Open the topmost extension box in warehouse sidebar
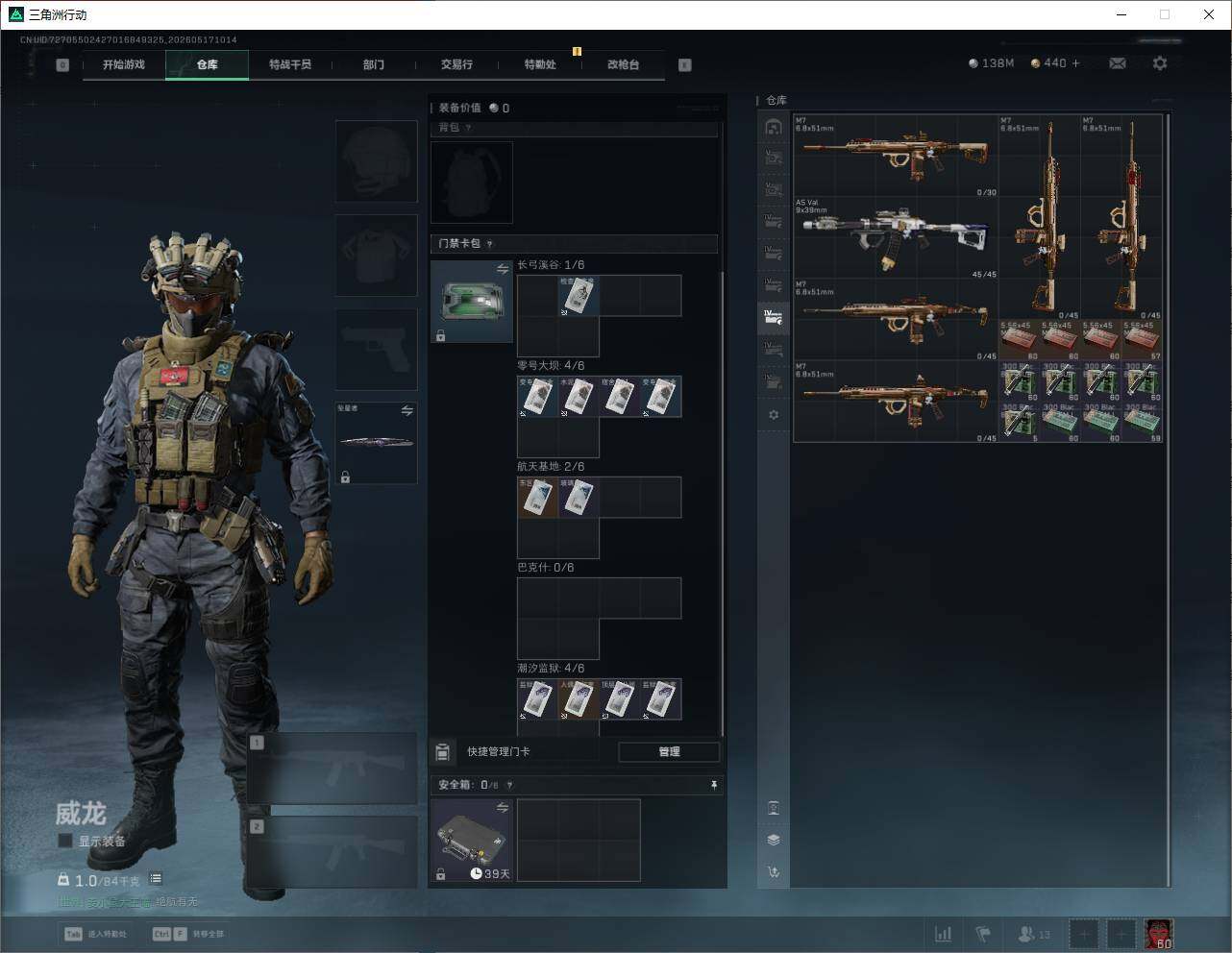This screenshot has width=1232, height=953. (773, 157)
